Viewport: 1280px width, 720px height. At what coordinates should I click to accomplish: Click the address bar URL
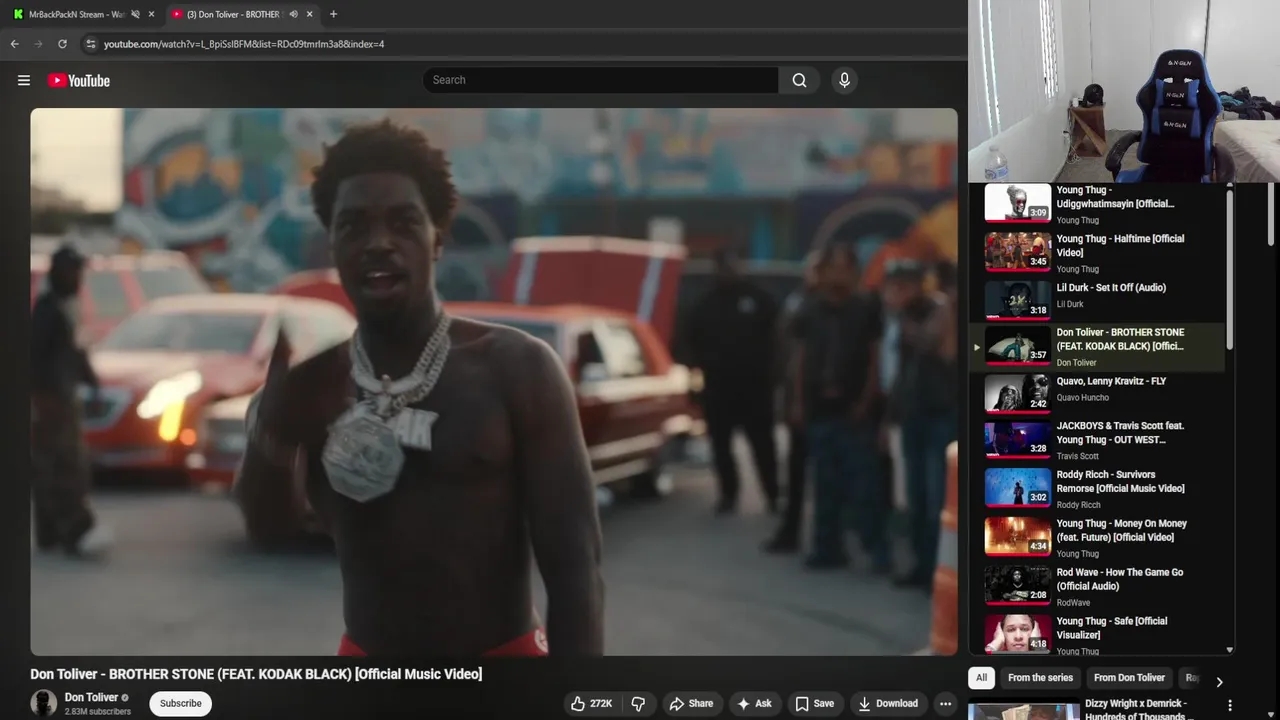(x=244, y=44)
